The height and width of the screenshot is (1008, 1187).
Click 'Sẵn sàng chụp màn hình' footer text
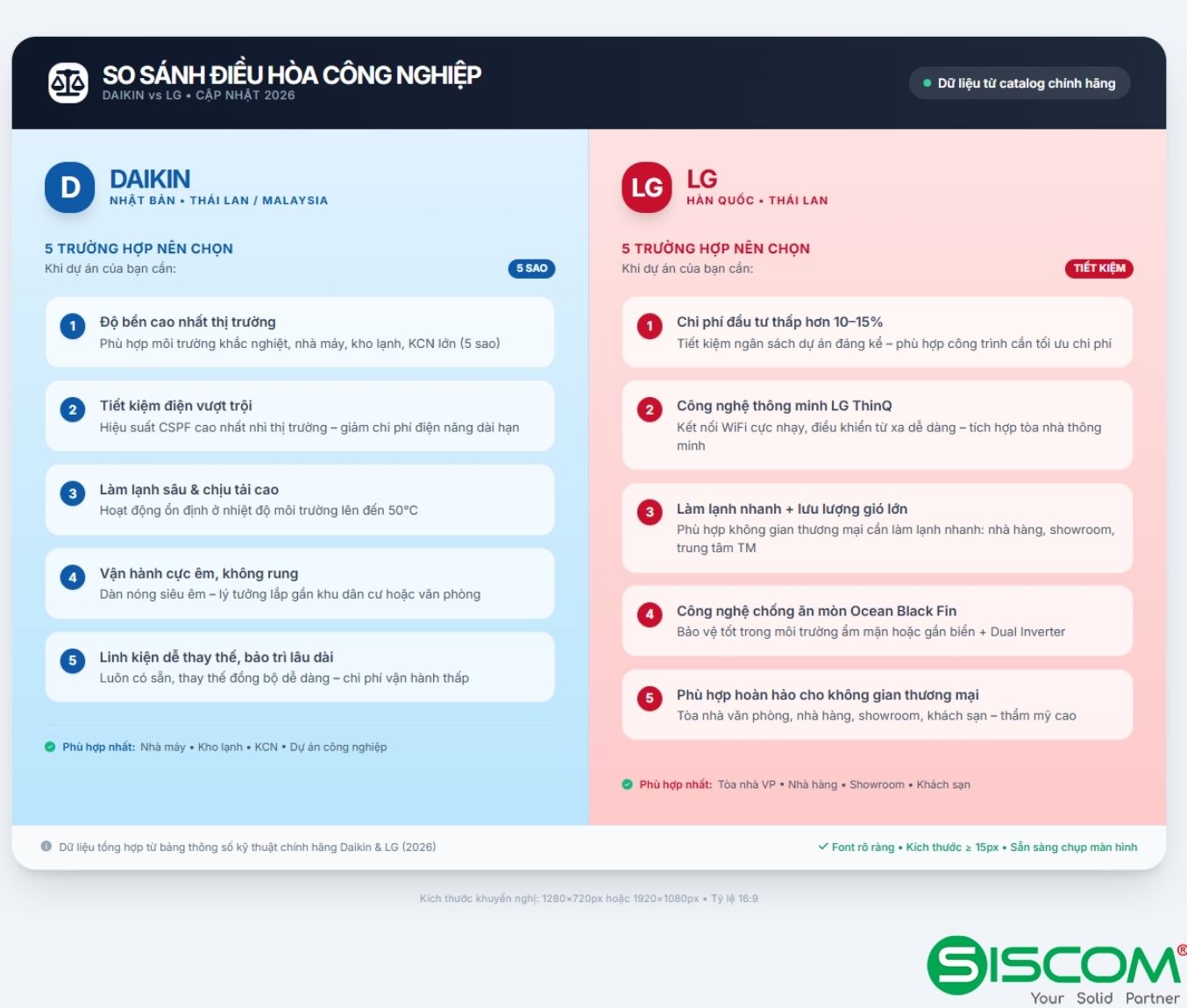pos(1074,847)
